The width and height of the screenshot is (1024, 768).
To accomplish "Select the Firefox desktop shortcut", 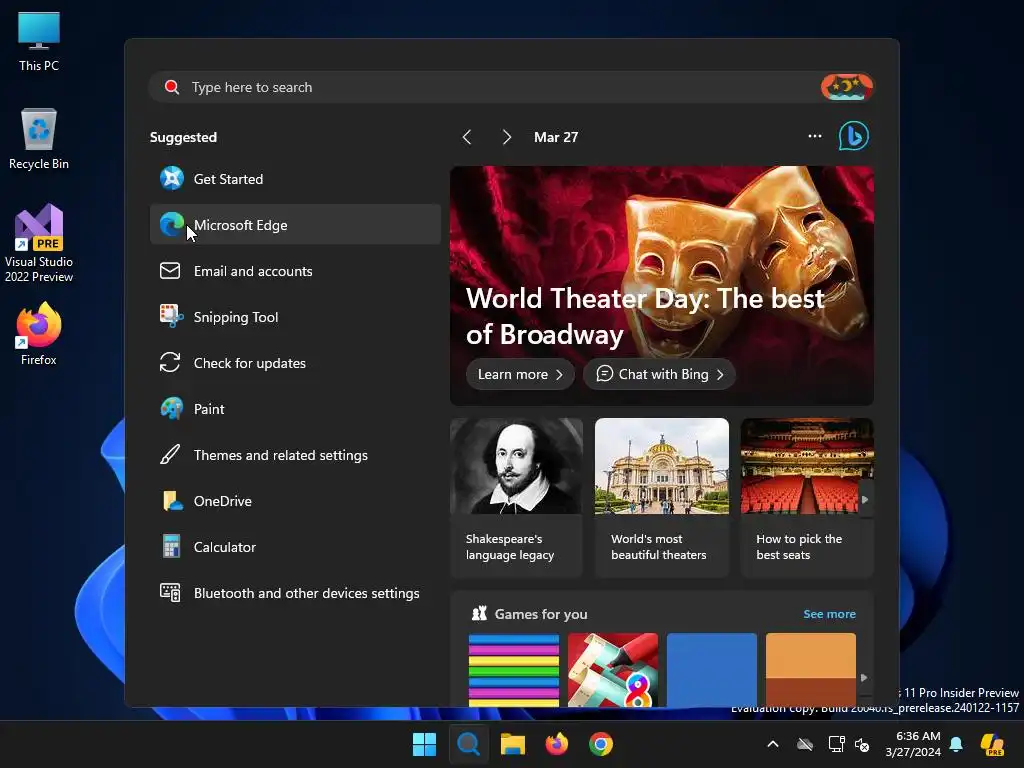I will point(39,334).
